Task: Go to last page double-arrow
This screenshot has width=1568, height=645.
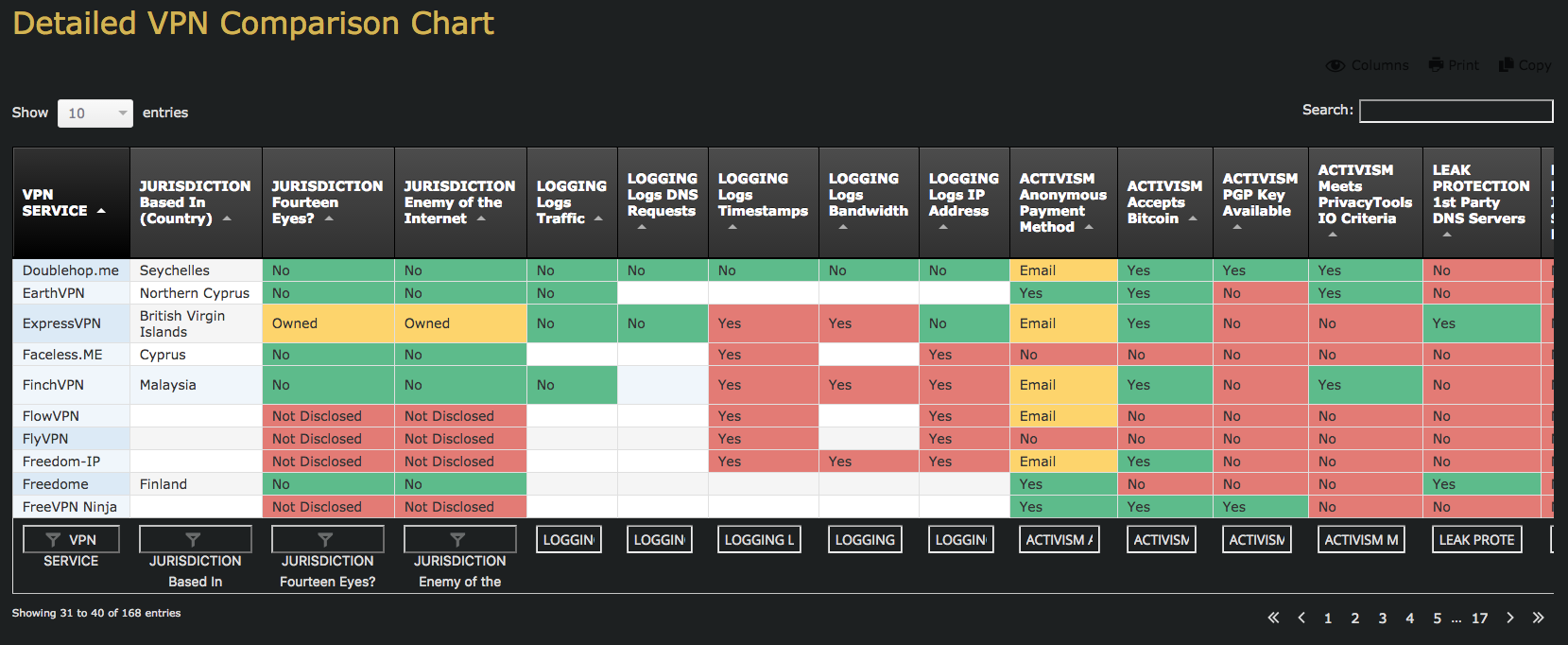Action: pyautogui.click(x=1538, y=618)
